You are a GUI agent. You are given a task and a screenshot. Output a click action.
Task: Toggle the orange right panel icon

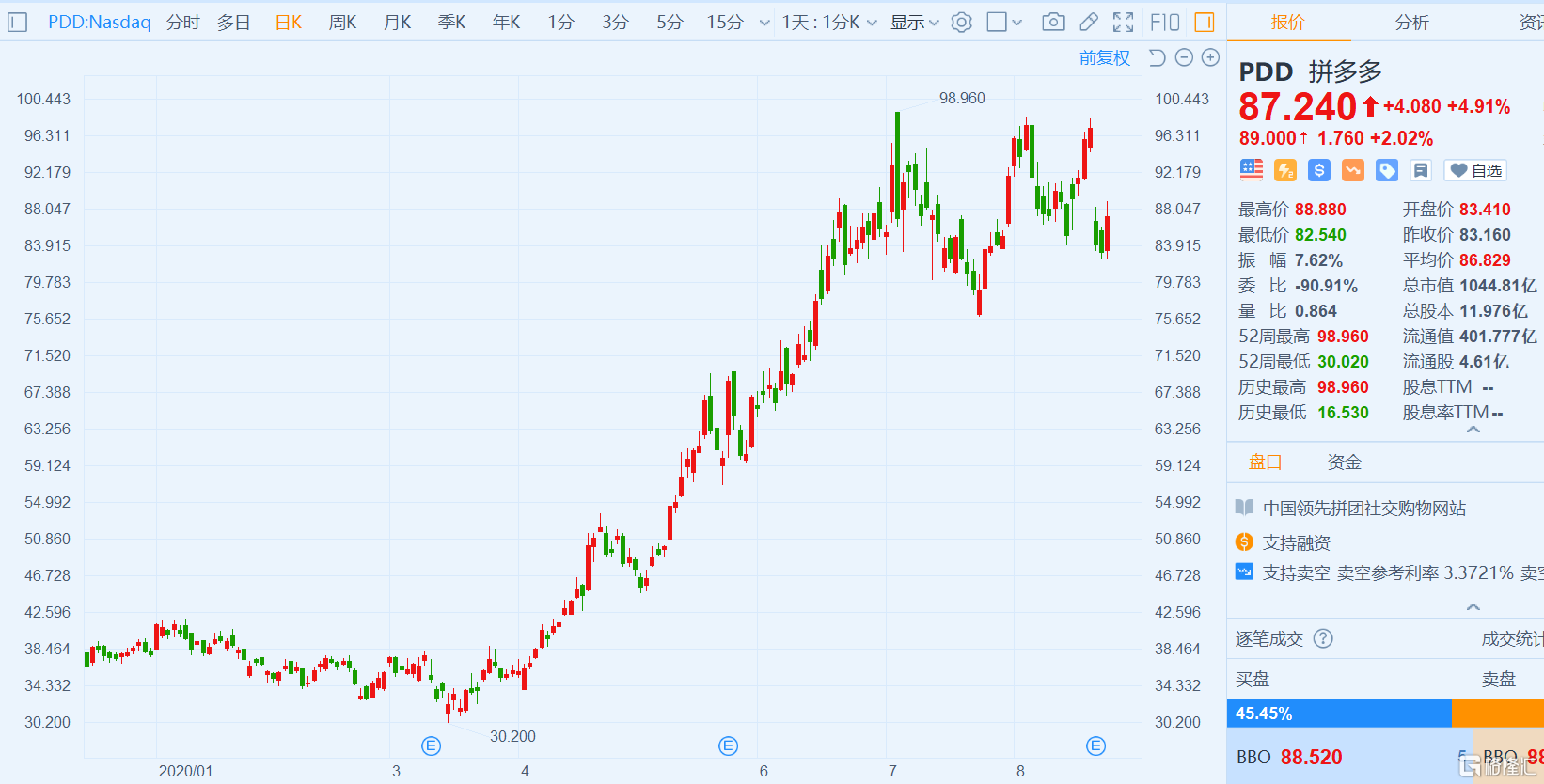click(1205, 22)
